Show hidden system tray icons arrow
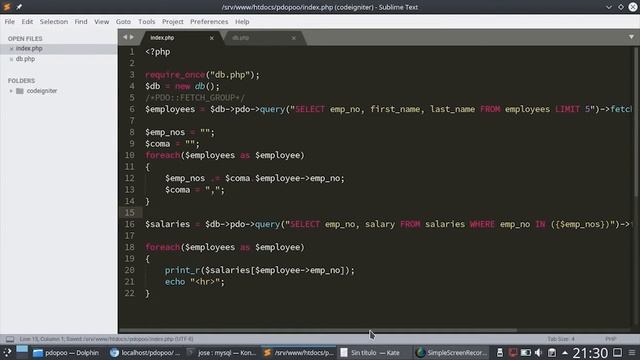The width and height of the screenshot is (640, 360). (x=565, y=353)
